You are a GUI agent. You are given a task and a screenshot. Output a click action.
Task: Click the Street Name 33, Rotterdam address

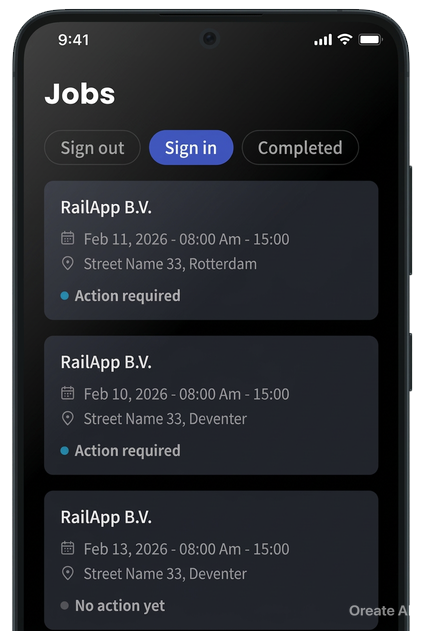coord(170,264)
